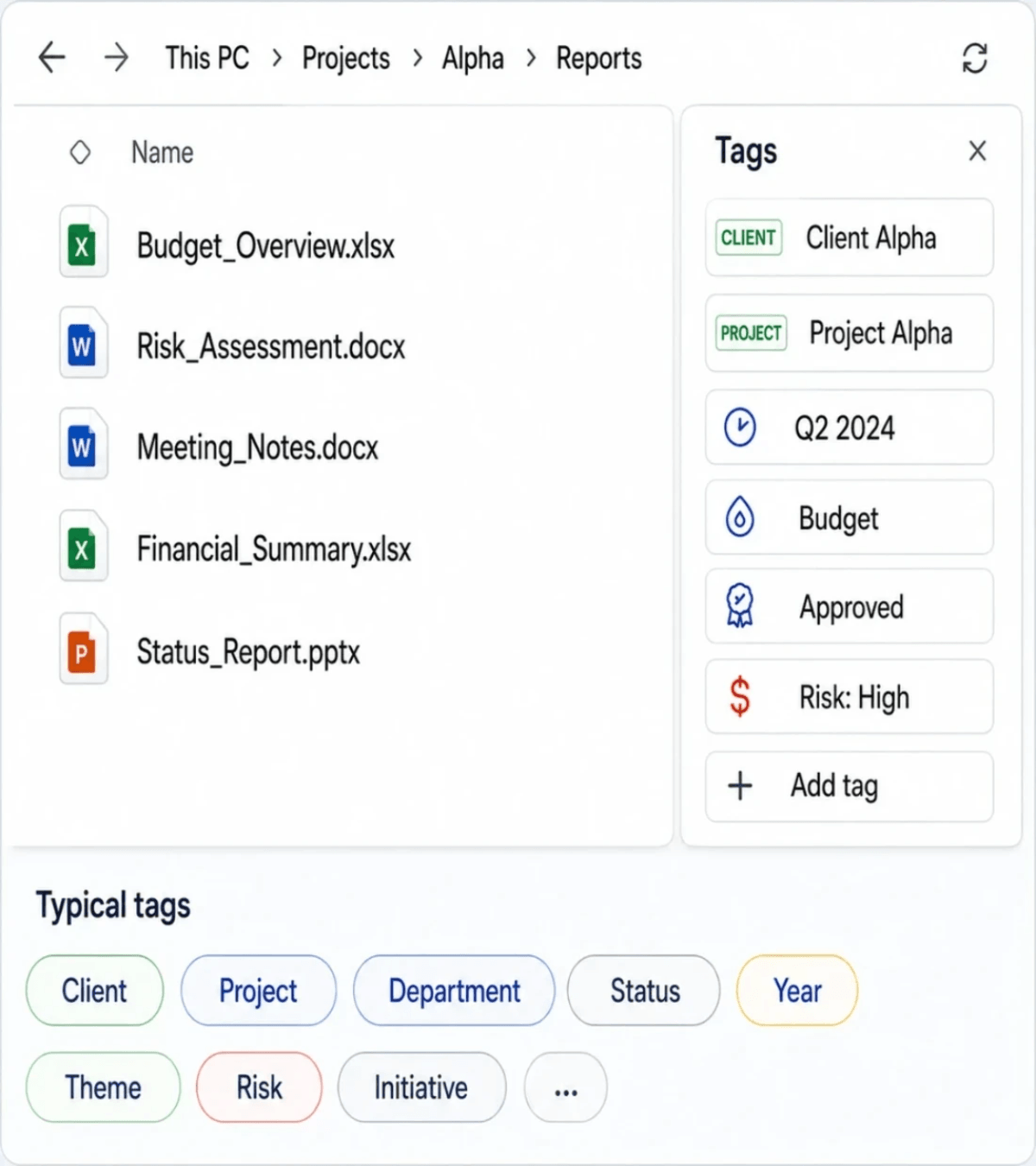This screenshot has height=1166, width=1036.
Task: Select the Budget tag label
Action: pos(838,518)
